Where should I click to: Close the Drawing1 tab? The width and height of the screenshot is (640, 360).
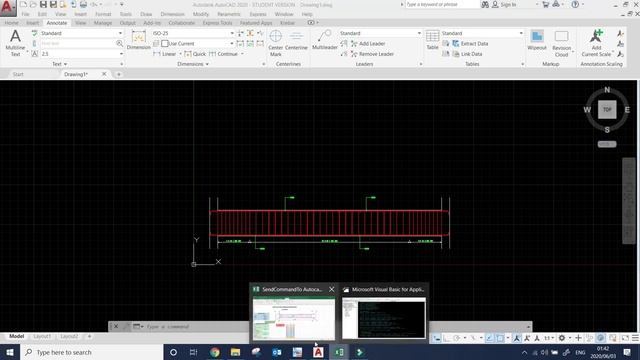(x=104, y=74)
